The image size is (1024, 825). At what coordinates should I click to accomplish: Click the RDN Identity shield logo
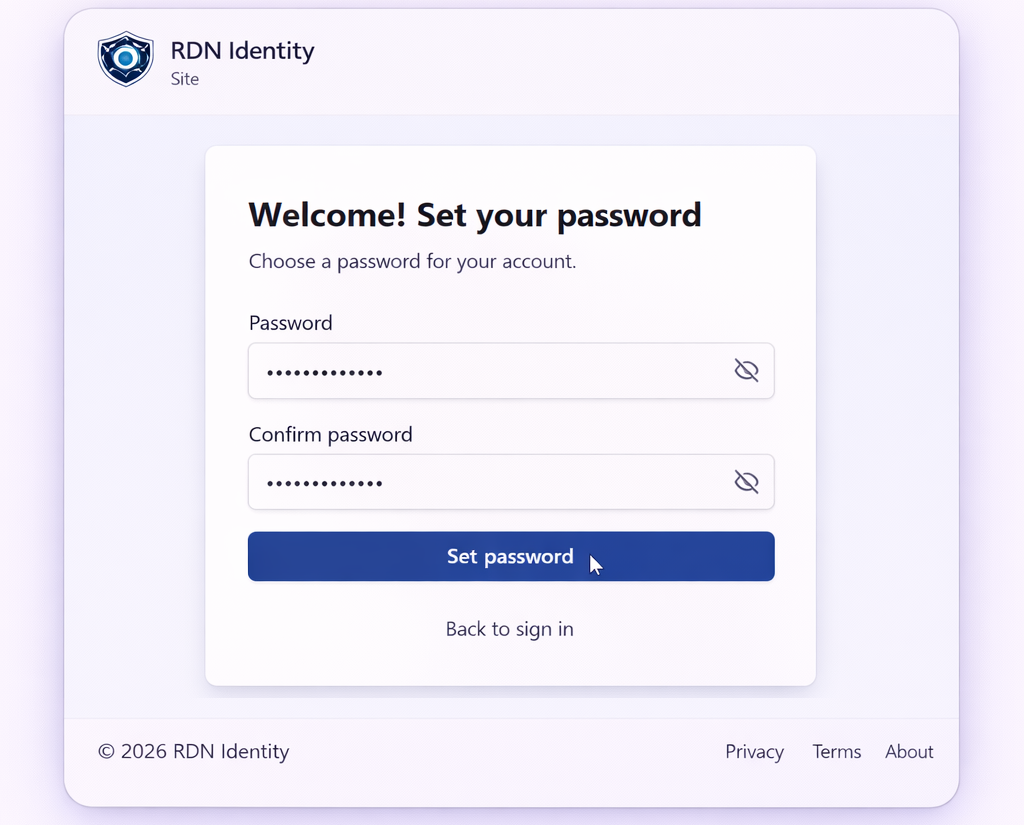click(124, 59)
